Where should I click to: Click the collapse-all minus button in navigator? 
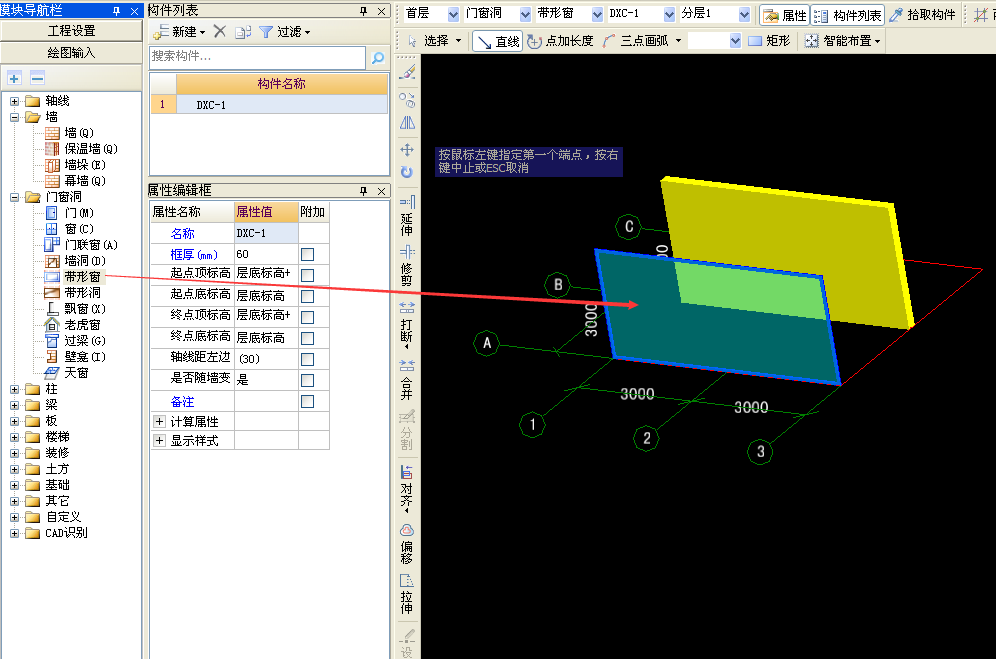[37, 78]
